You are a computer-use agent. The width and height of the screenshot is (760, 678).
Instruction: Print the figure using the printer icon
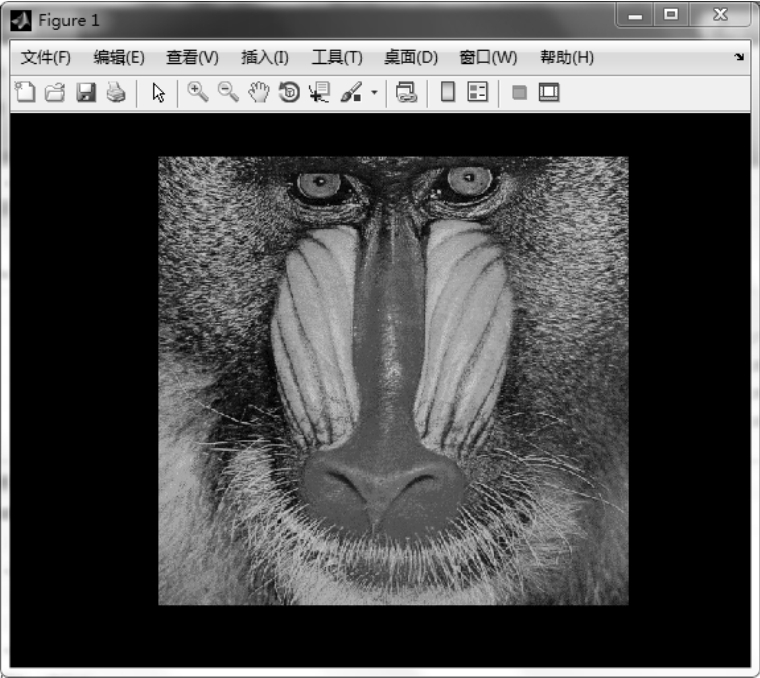pyautogui.click(x=116, y=93)
